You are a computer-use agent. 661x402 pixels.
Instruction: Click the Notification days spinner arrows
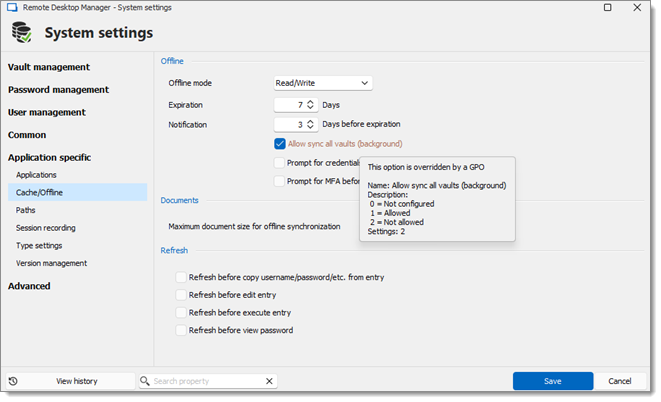310,124
